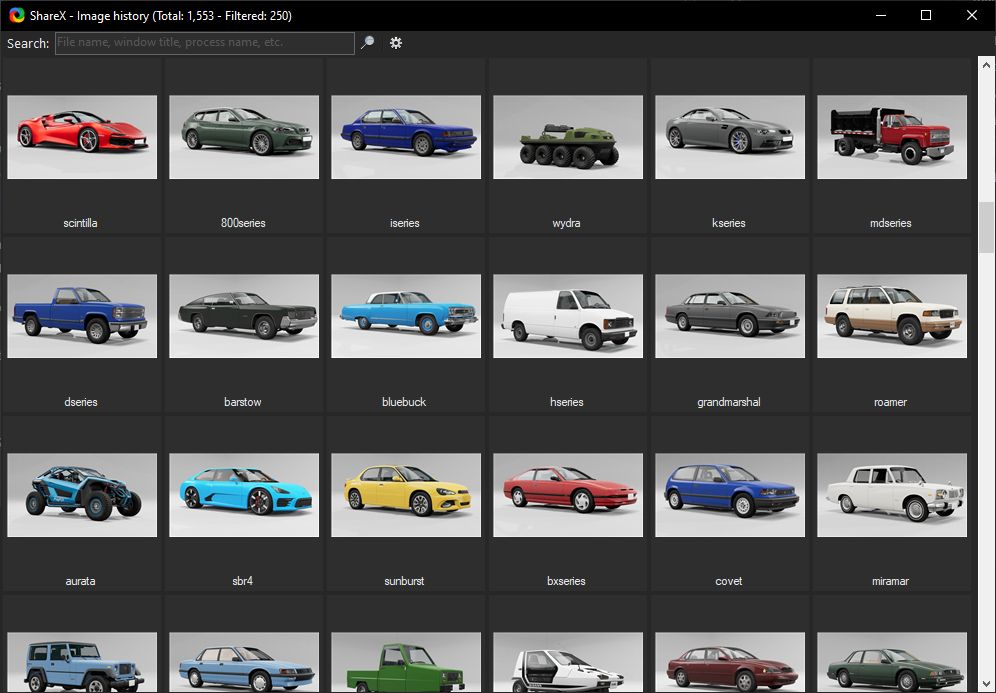Click the 'sbr4' file name label
Viewport: 996px width, 693px height.
[243, 581]
